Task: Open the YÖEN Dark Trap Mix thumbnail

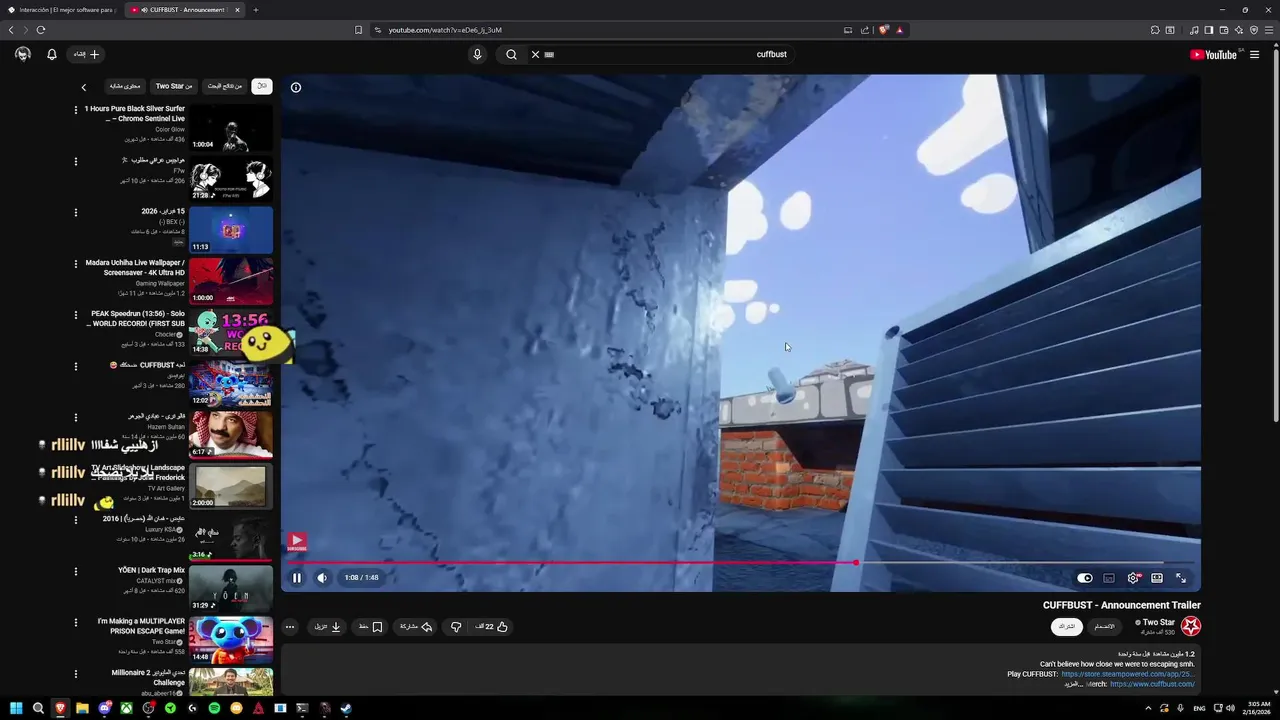Action: coord(231,588)
